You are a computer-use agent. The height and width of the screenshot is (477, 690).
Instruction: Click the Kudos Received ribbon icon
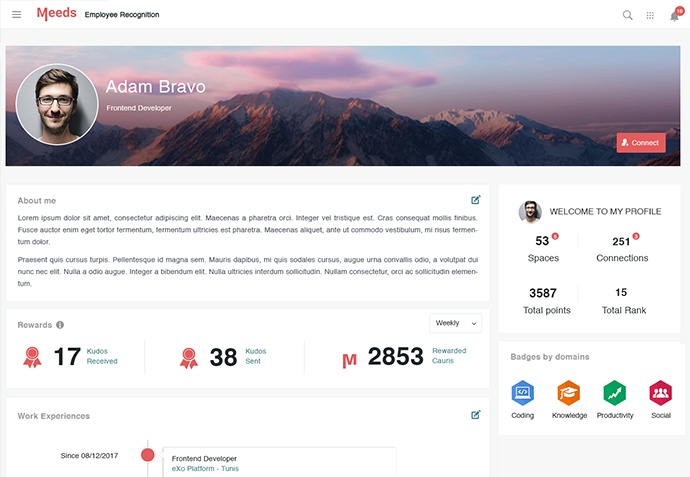pyautogui.click(x=32, y=357)
